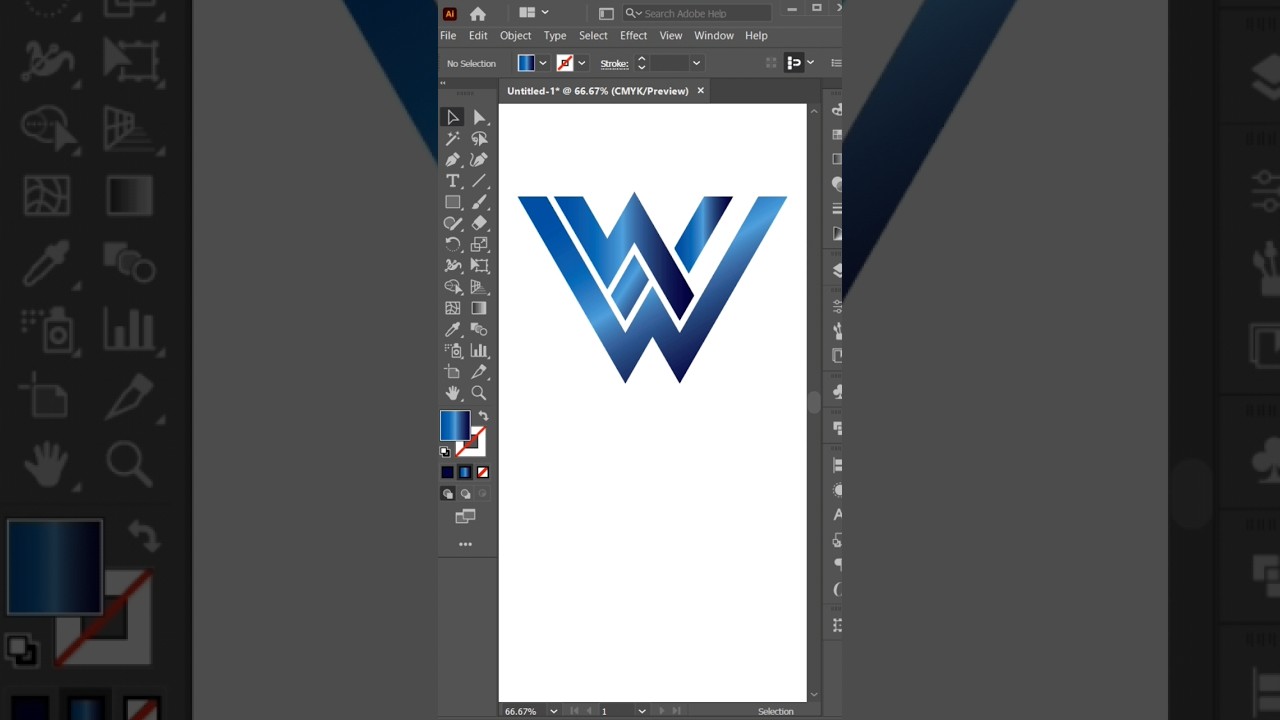This screenshot has height=720, width=1280.
Task: Select the Symbol Sprayer tool
Action: point(453,350)
